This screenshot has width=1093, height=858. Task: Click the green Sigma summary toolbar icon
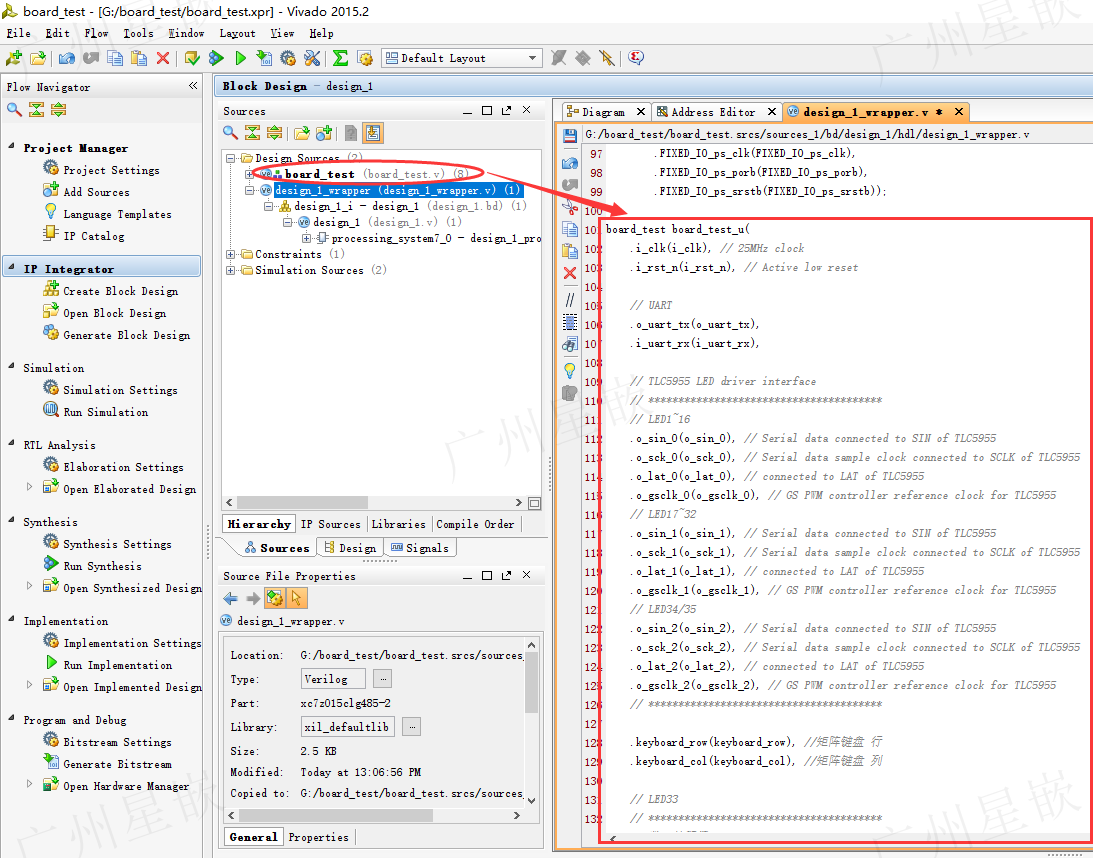click(x=340, y=58)
